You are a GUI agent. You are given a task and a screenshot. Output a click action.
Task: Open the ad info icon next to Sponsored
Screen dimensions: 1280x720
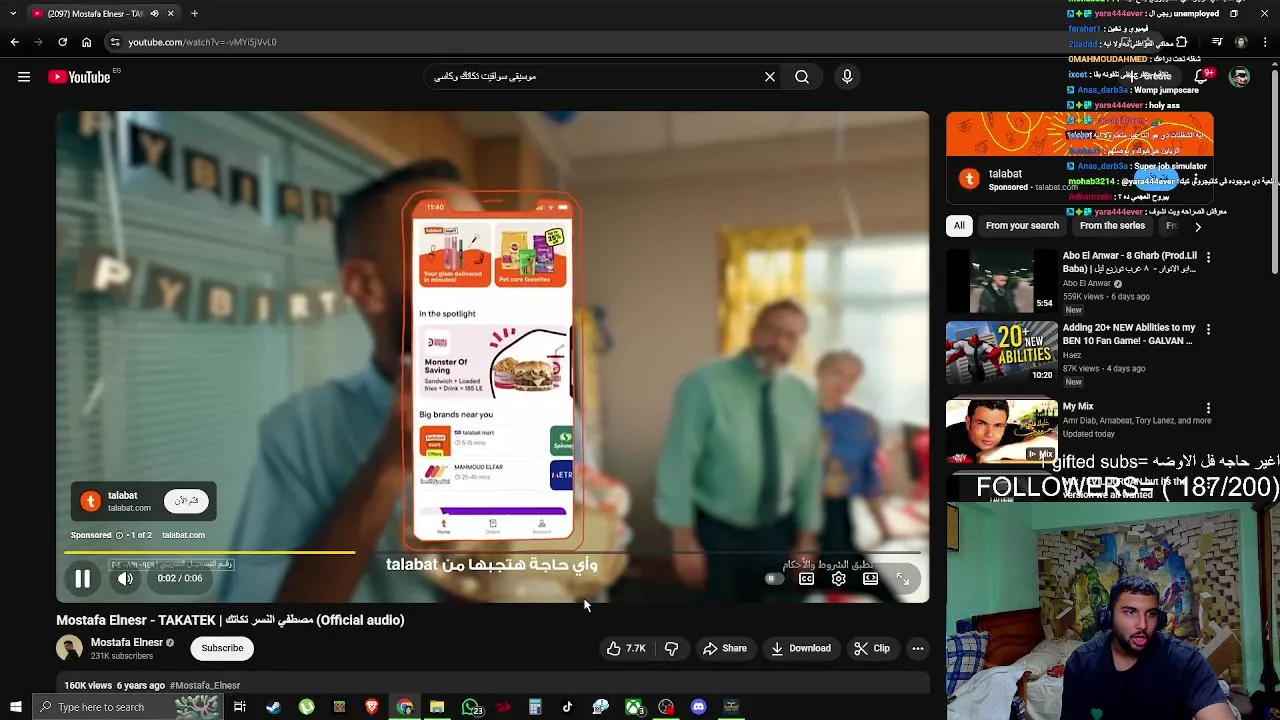(119, 535)
